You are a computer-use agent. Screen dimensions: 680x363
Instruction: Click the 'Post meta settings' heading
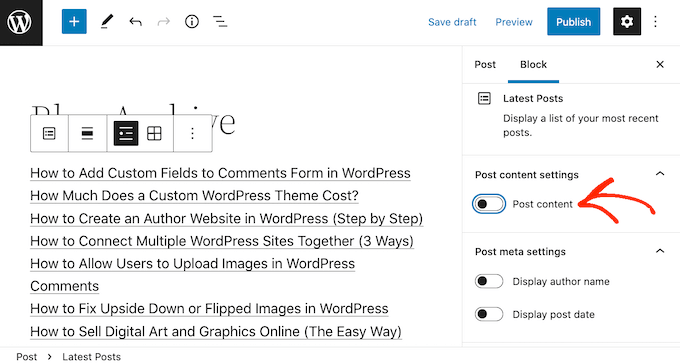pyautogui.click(x=520, y=252)
